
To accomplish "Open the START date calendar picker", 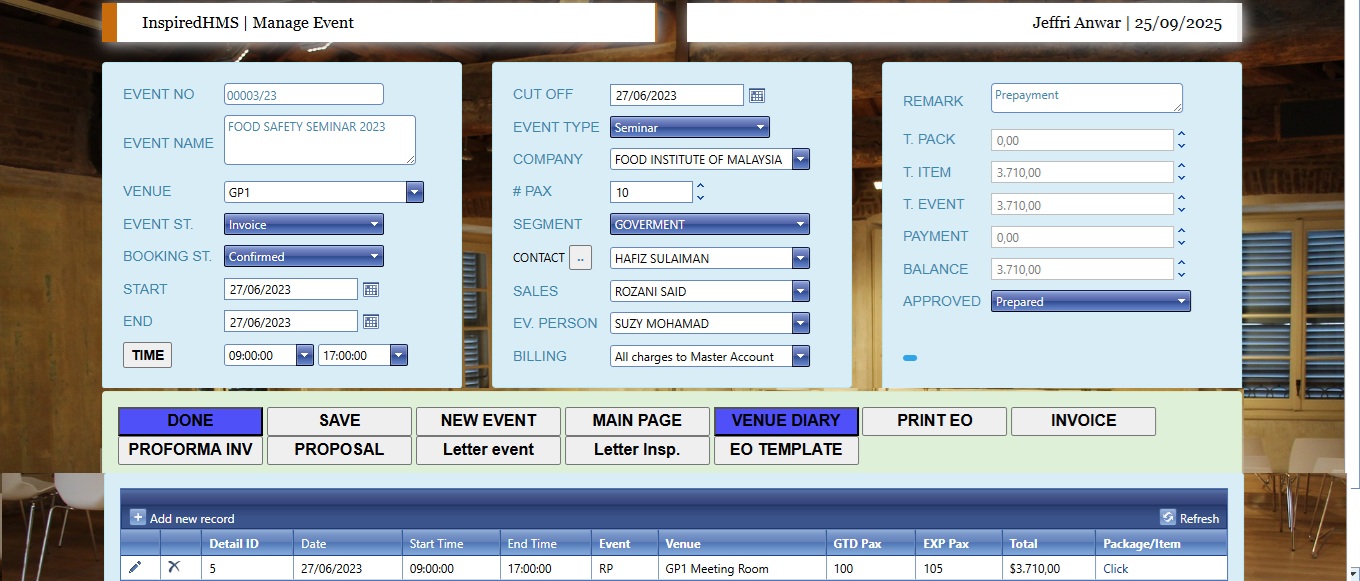I will [x=371, y=290].
